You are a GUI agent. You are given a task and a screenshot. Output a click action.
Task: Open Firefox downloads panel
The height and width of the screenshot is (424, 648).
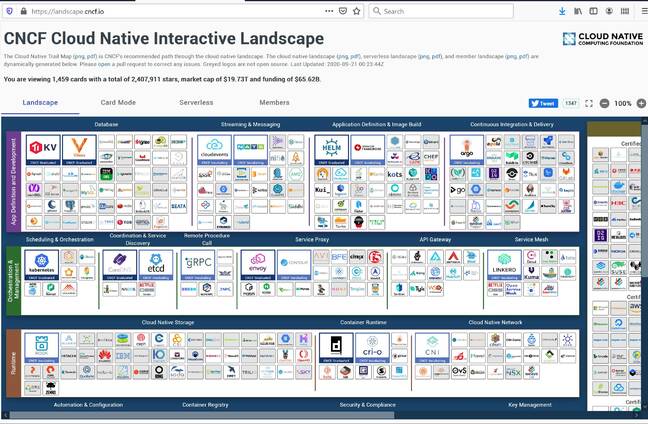[x=562, y=11]
